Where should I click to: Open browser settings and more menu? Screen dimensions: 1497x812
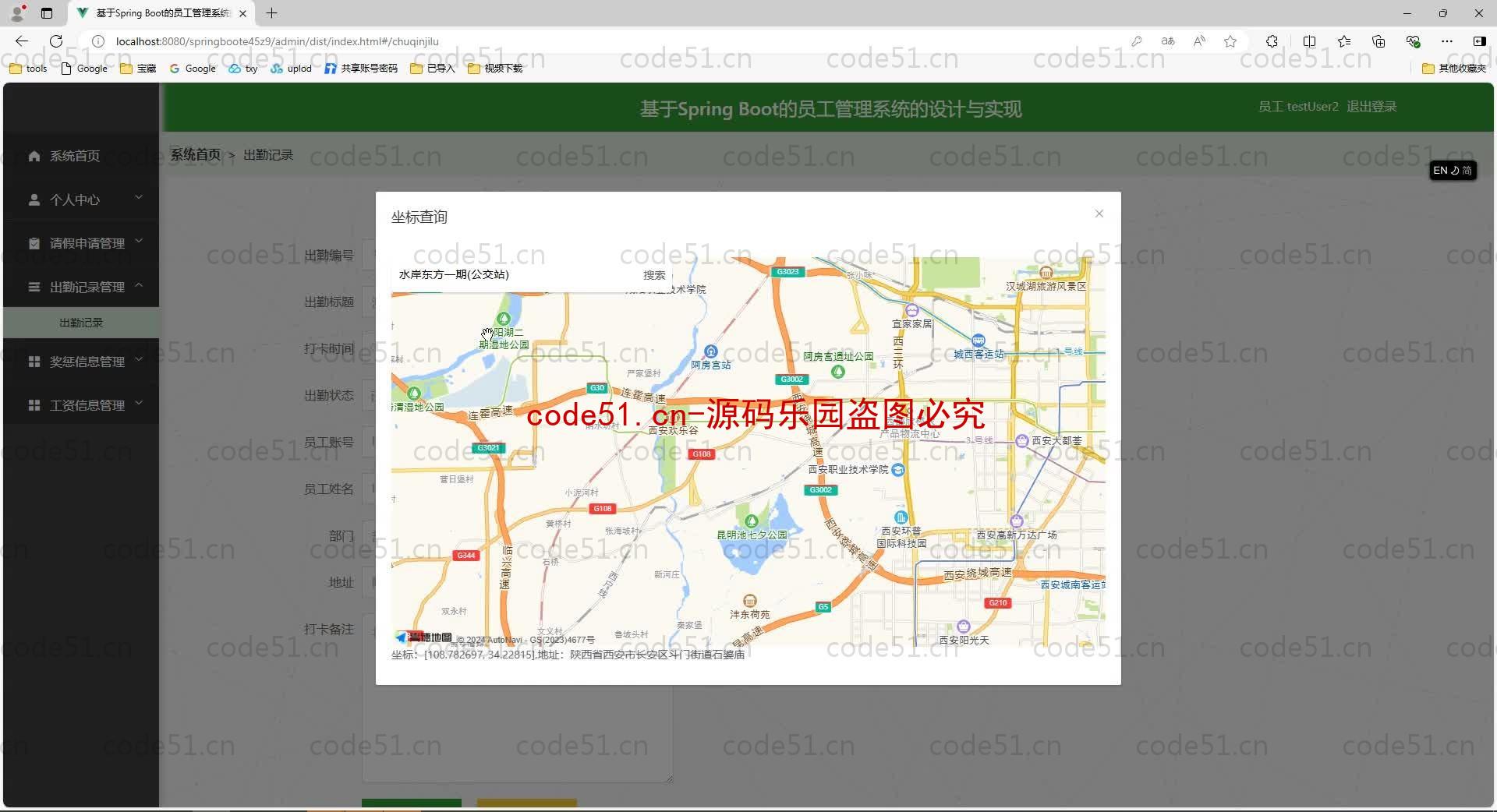[1447, 41]
